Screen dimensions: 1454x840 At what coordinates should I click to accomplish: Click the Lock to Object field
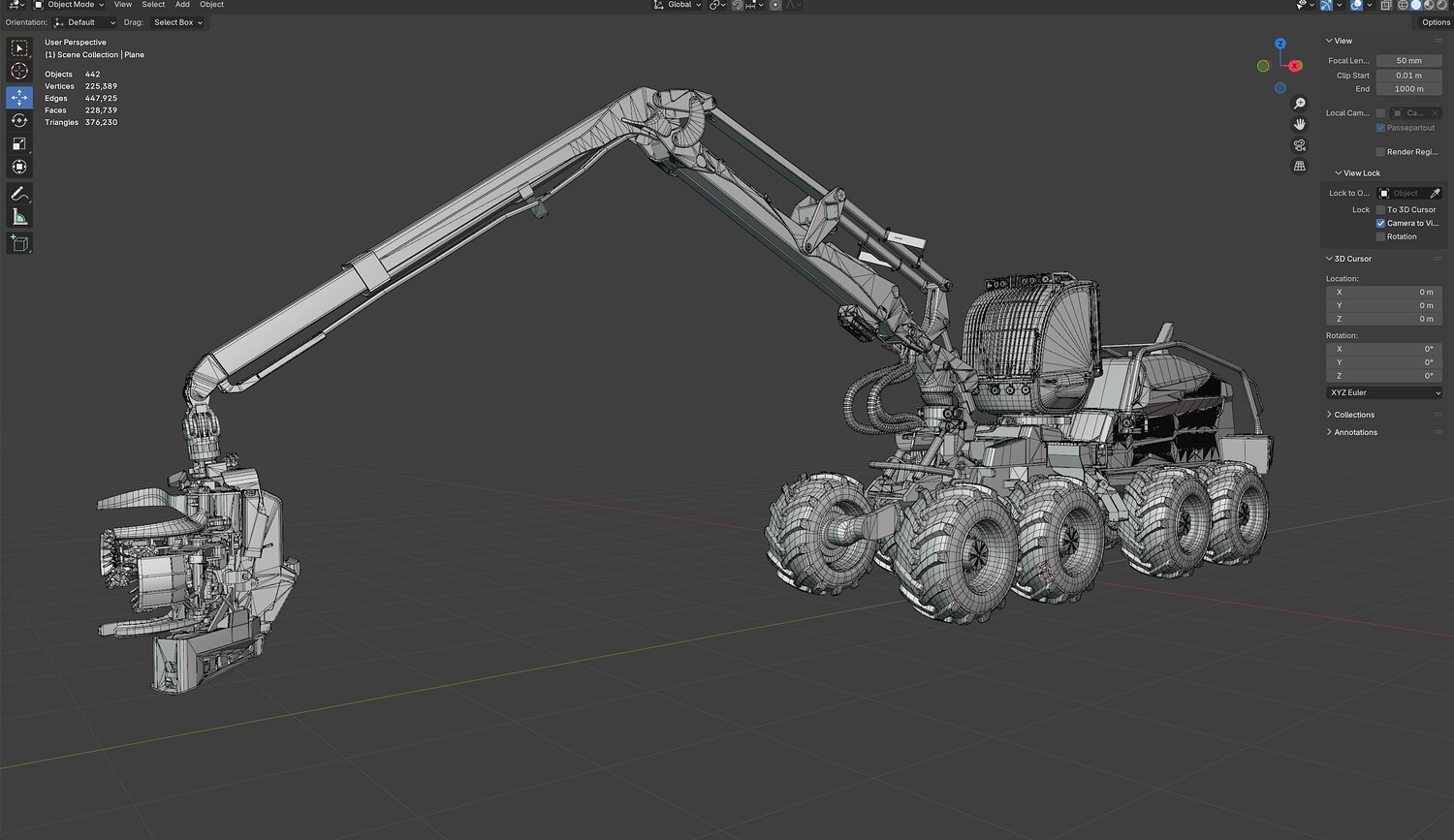click(1403, 194)
